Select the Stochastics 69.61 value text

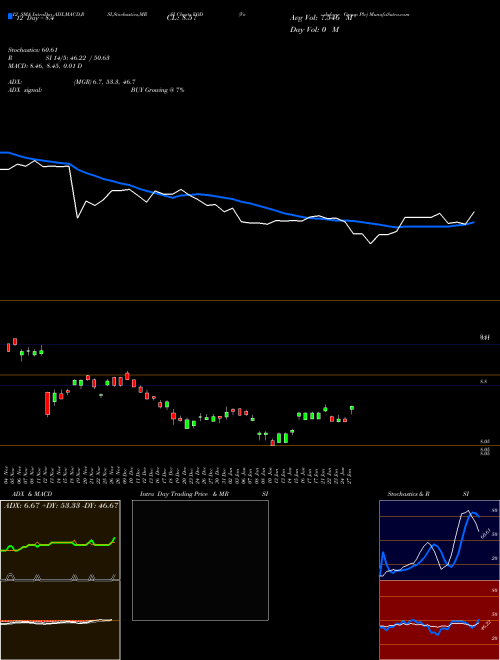[33, 50]
